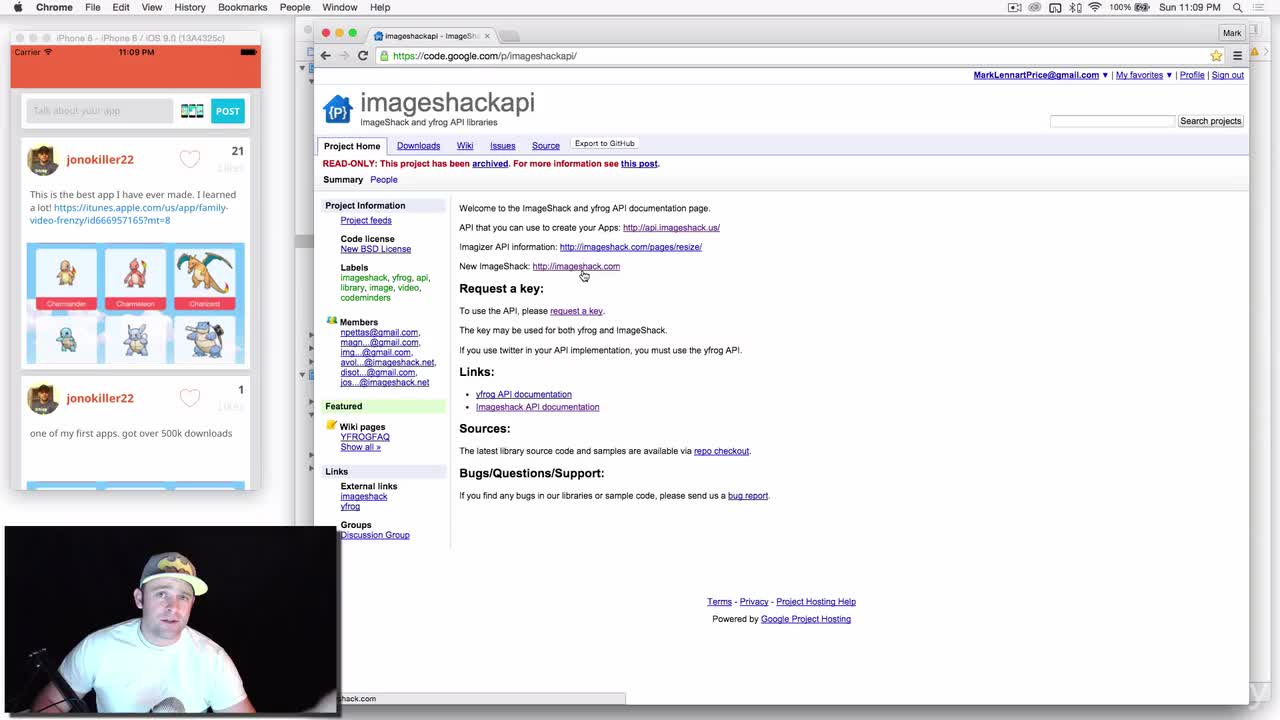Click the bug report link
This screenshot has width=1280, height=720.
tap(748, 496)
